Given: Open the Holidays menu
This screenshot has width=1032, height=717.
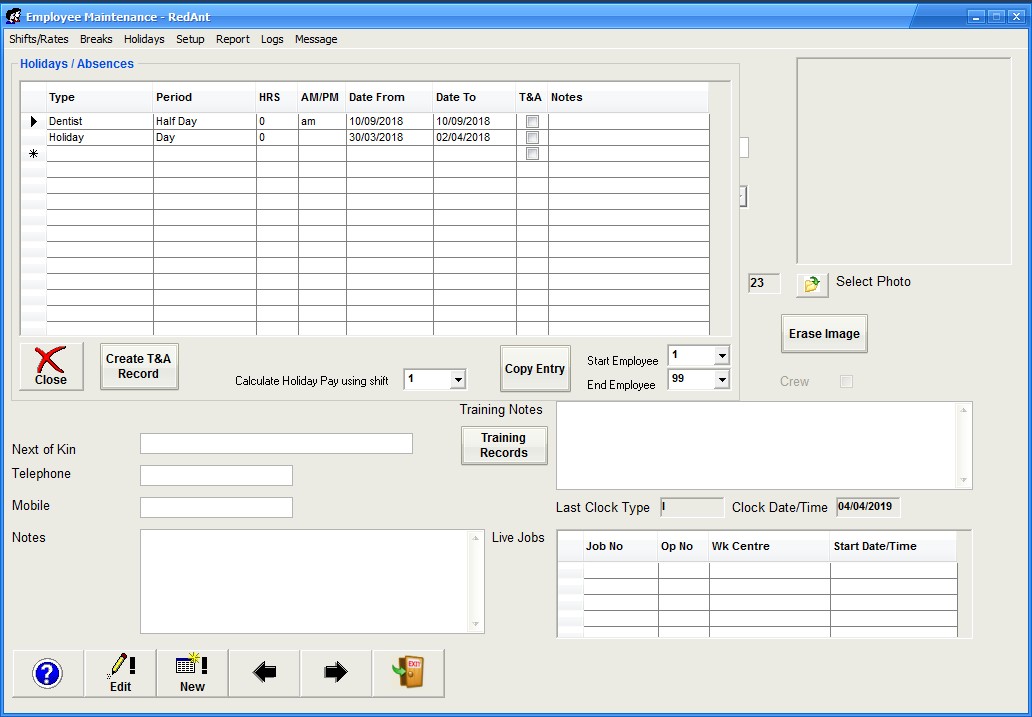Looking at the screenshot, I should pyautogui.click(x=144, y=40).
